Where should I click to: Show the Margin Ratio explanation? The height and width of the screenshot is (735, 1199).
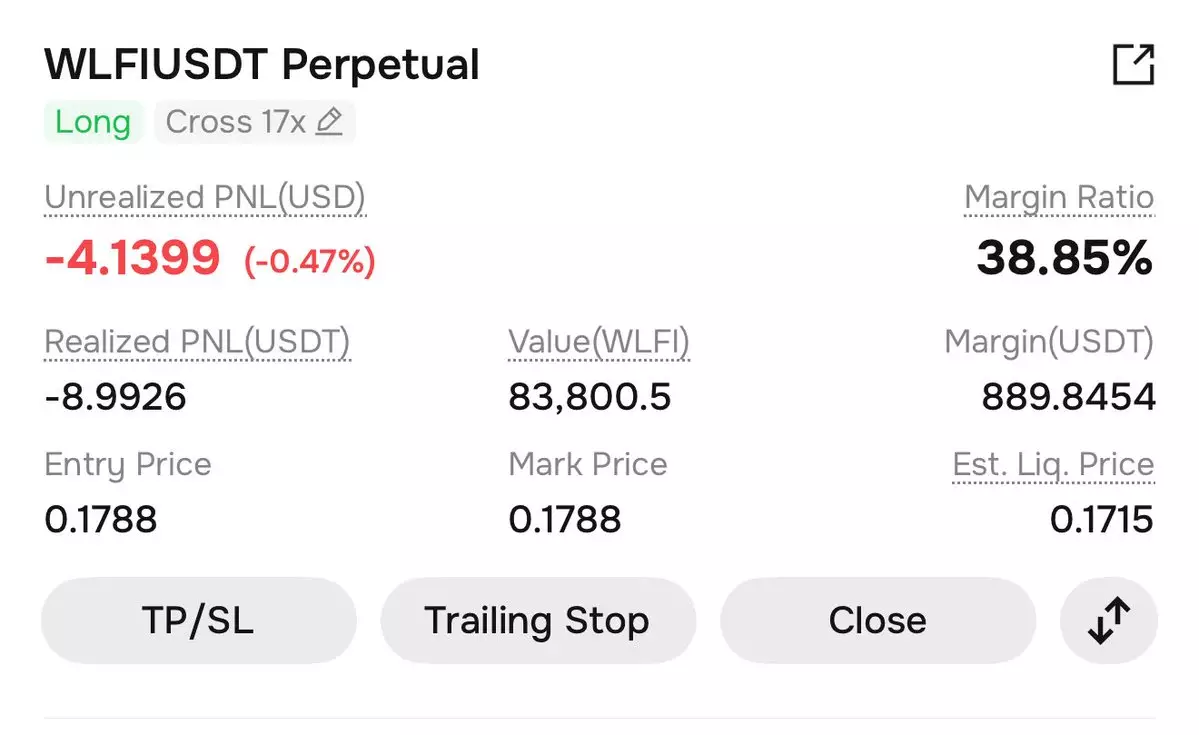(1058, 198)
